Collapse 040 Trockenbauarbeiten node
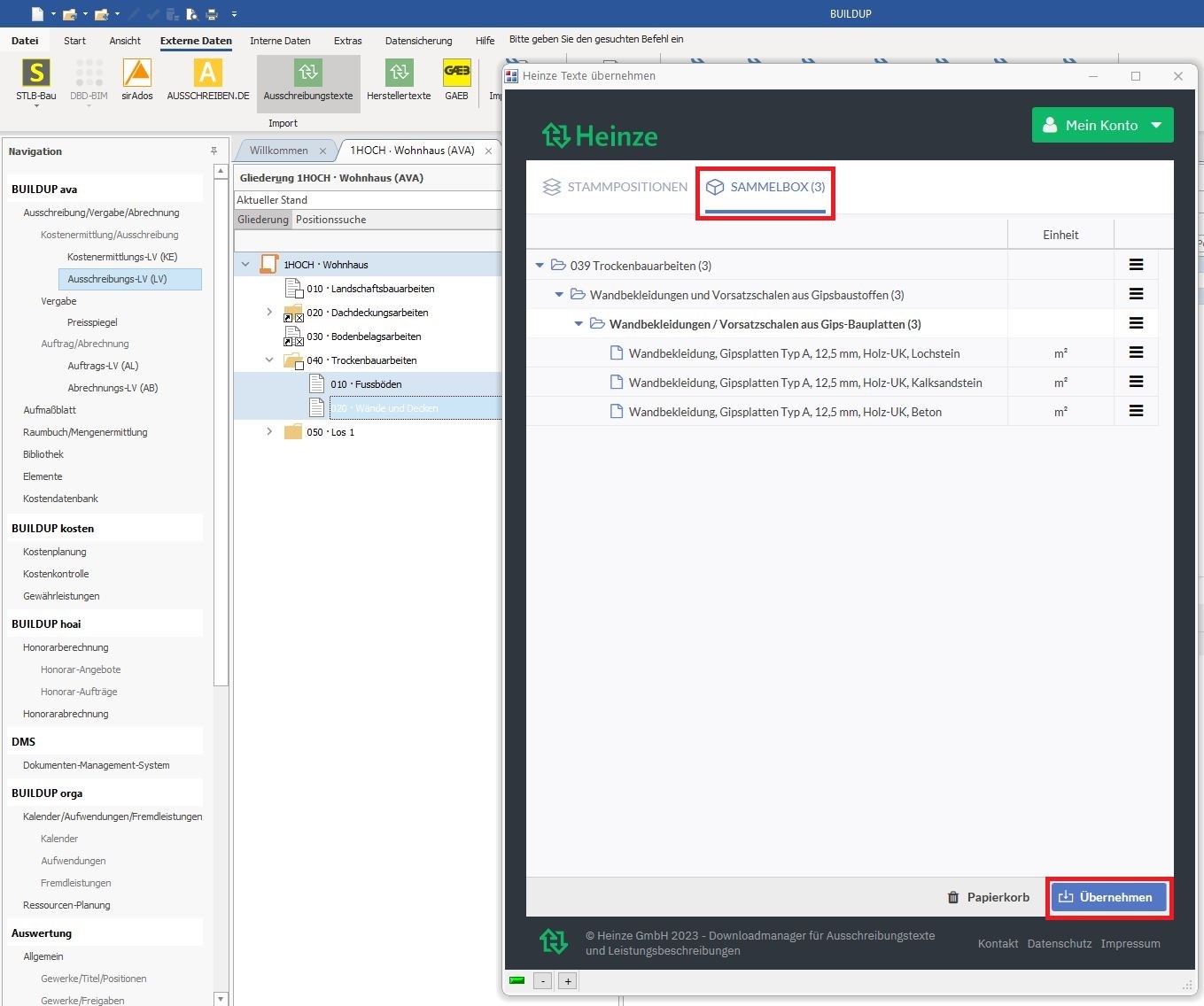The width and height of the screenshot is (1204, 1006). click(269, 360)
